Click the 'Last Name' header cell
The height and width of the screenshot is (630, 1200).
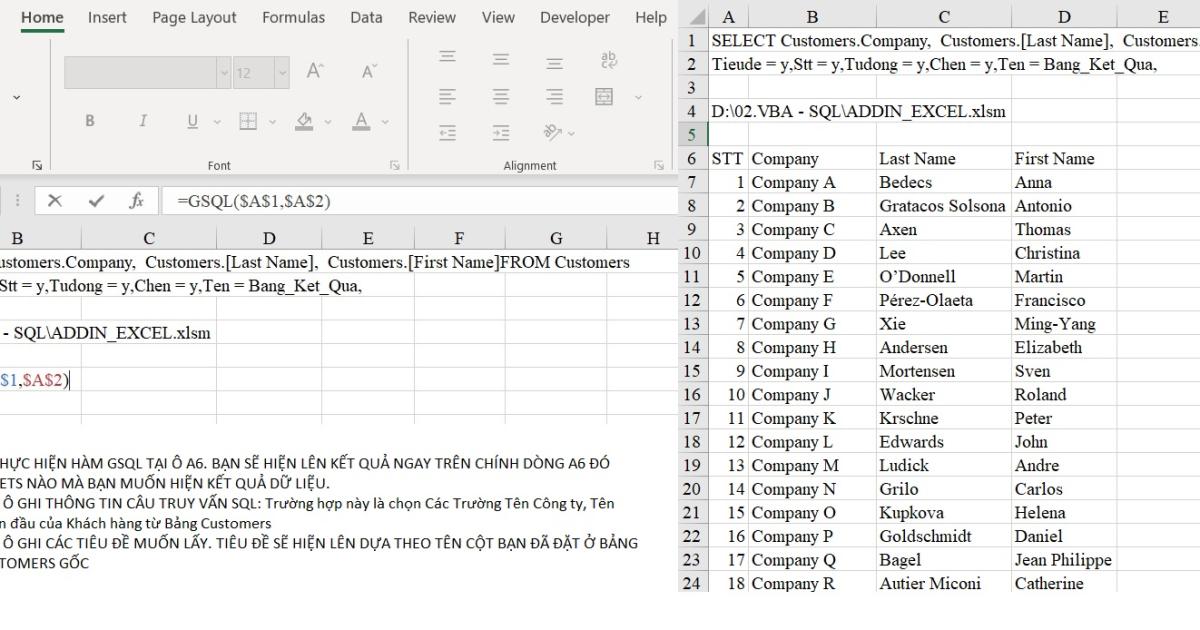943,159
